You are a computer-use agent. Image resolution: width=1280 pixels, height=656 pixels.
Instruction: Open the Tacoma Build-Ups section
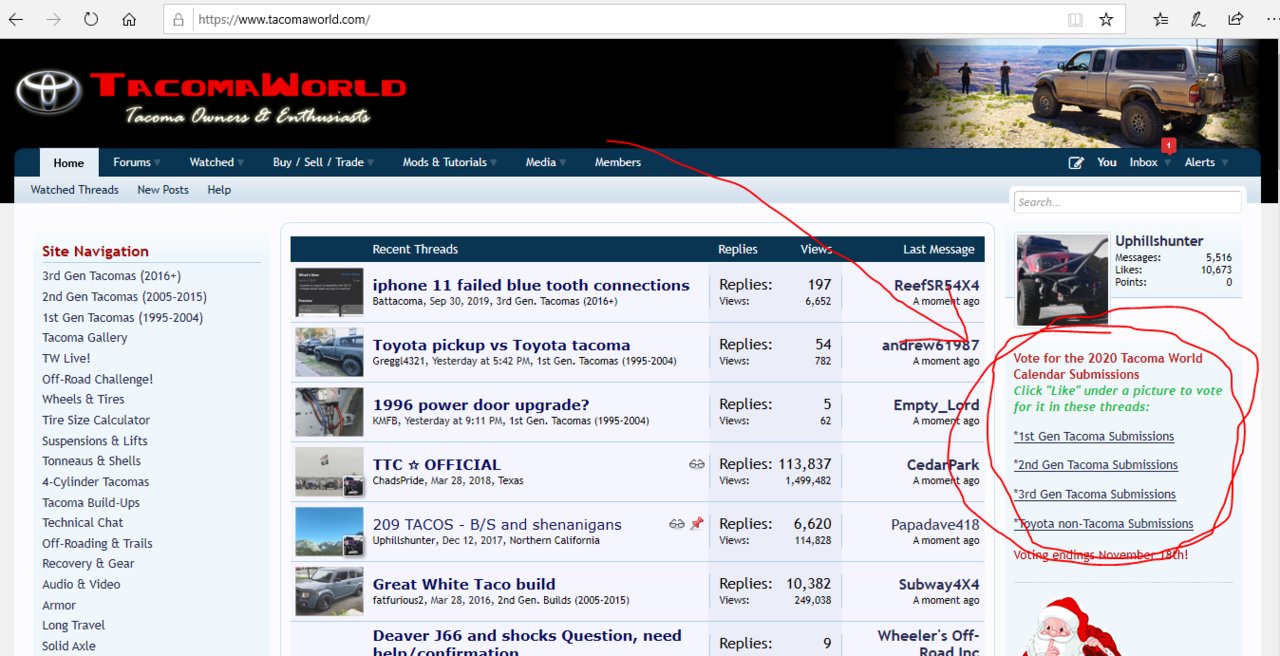click(91, 503)
